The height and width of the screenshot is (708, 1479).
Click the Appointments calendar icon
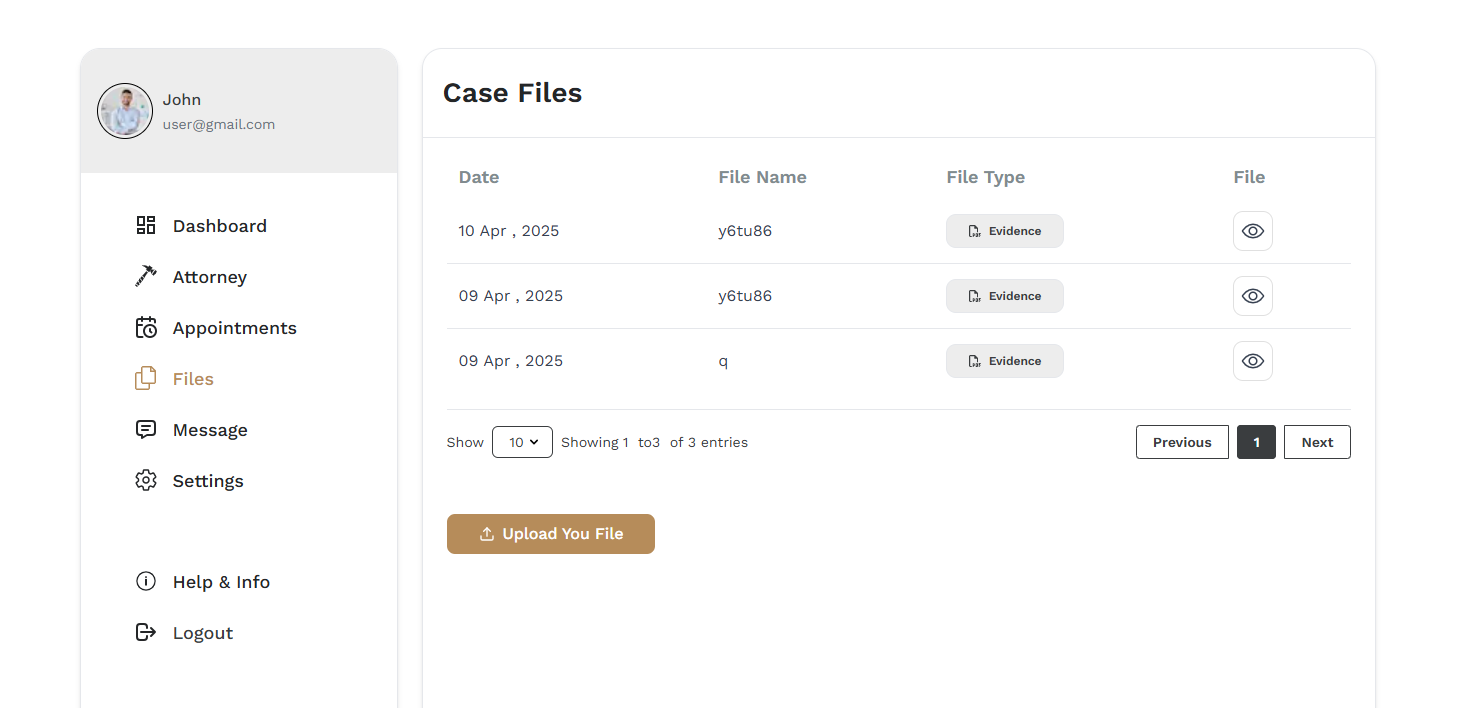pos(146,327)
